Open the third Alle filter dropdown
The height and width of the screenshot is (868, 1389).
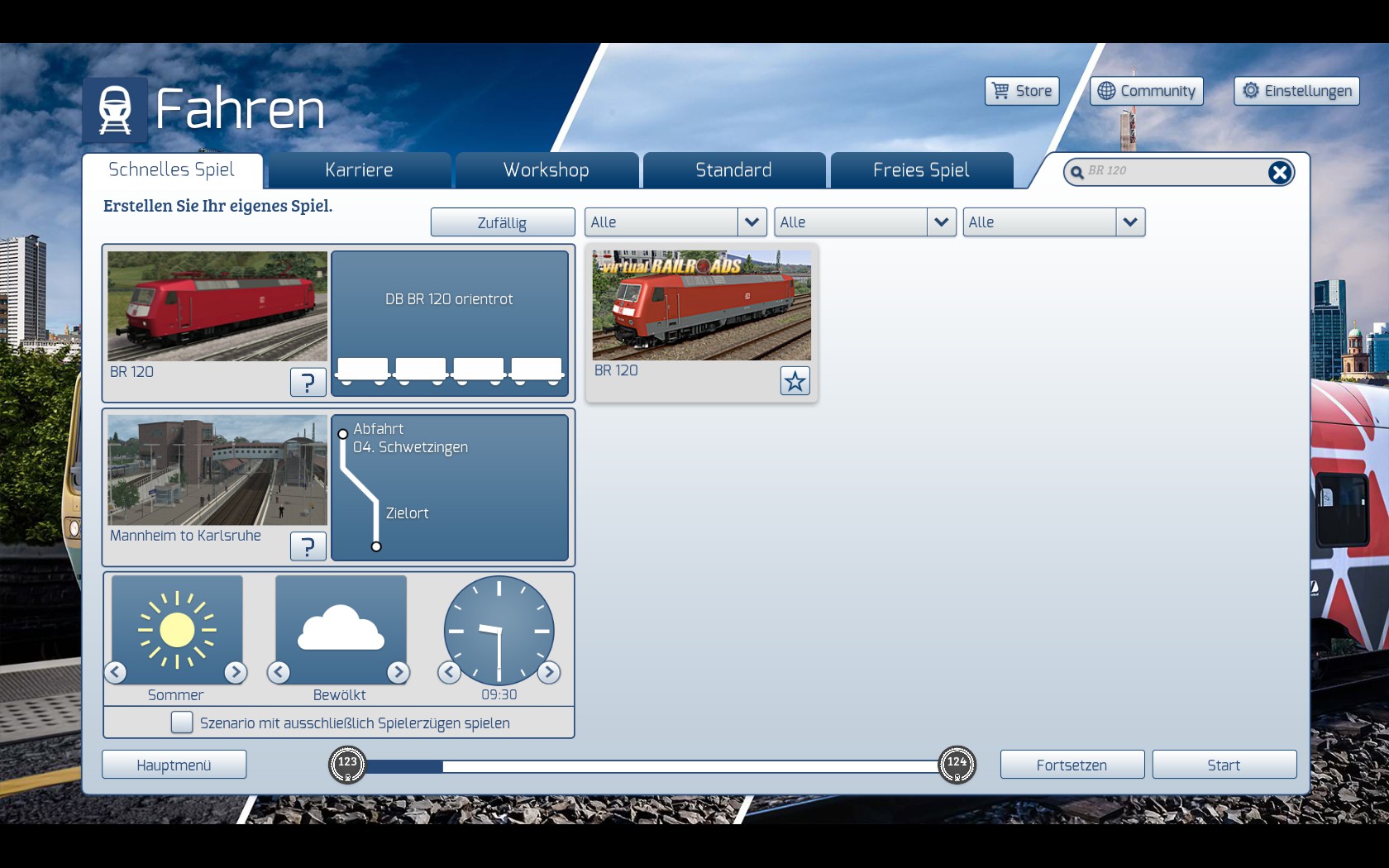click(x=1054, y=222)
